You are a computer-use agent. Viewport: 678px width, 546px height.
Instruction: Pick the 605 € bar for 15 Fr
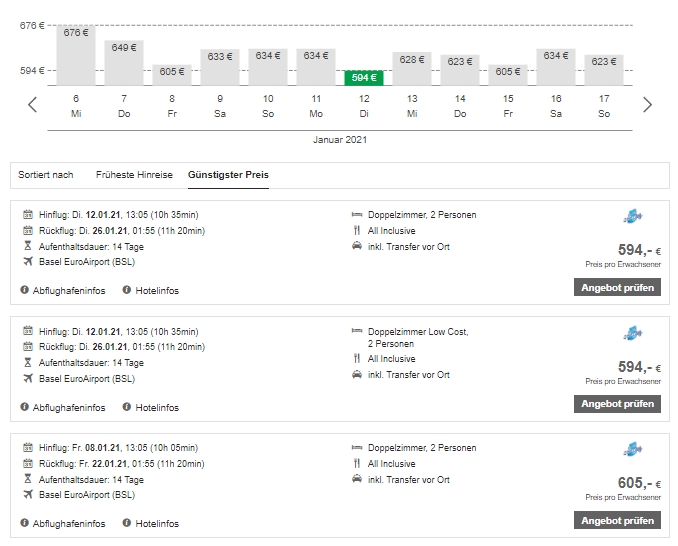click(x=508, y=74)
